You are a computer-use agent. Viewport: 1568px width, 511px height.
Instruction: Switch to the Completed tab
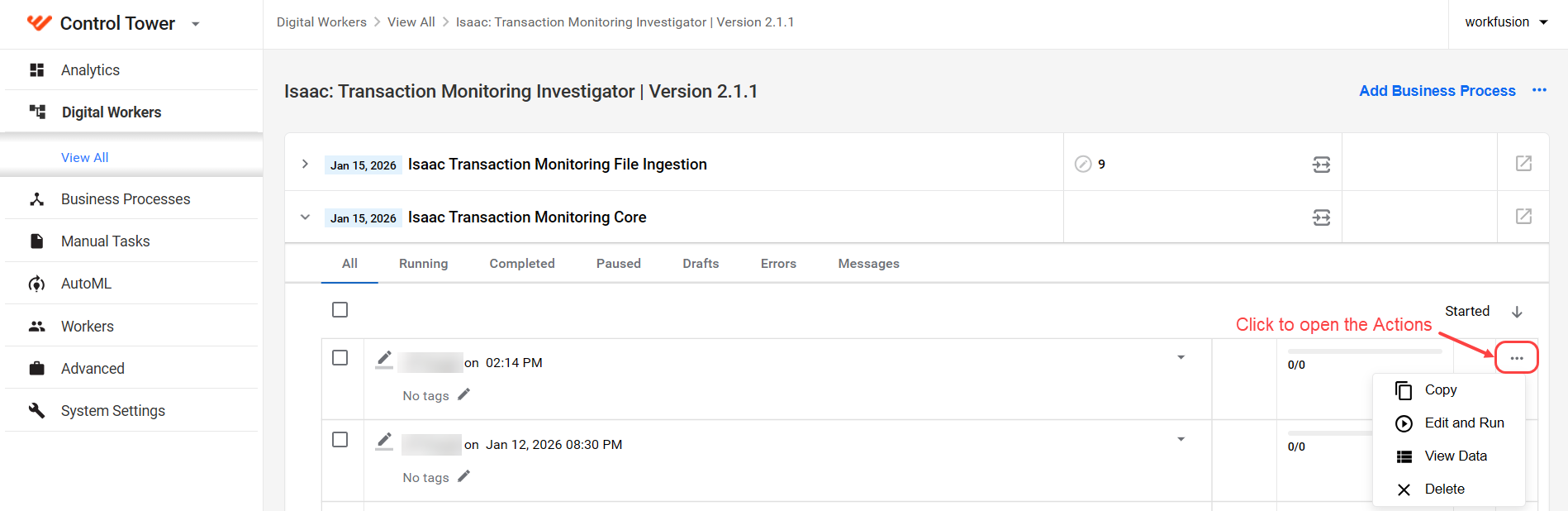522,264
